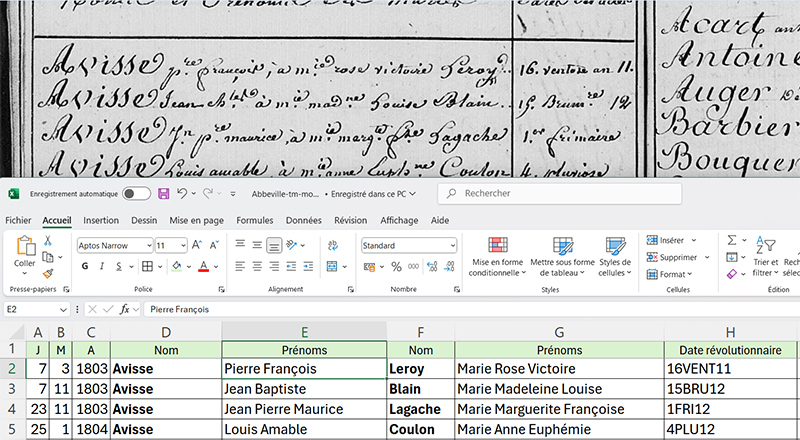Open the Standard number format dropdown

(x=453, y=246)
